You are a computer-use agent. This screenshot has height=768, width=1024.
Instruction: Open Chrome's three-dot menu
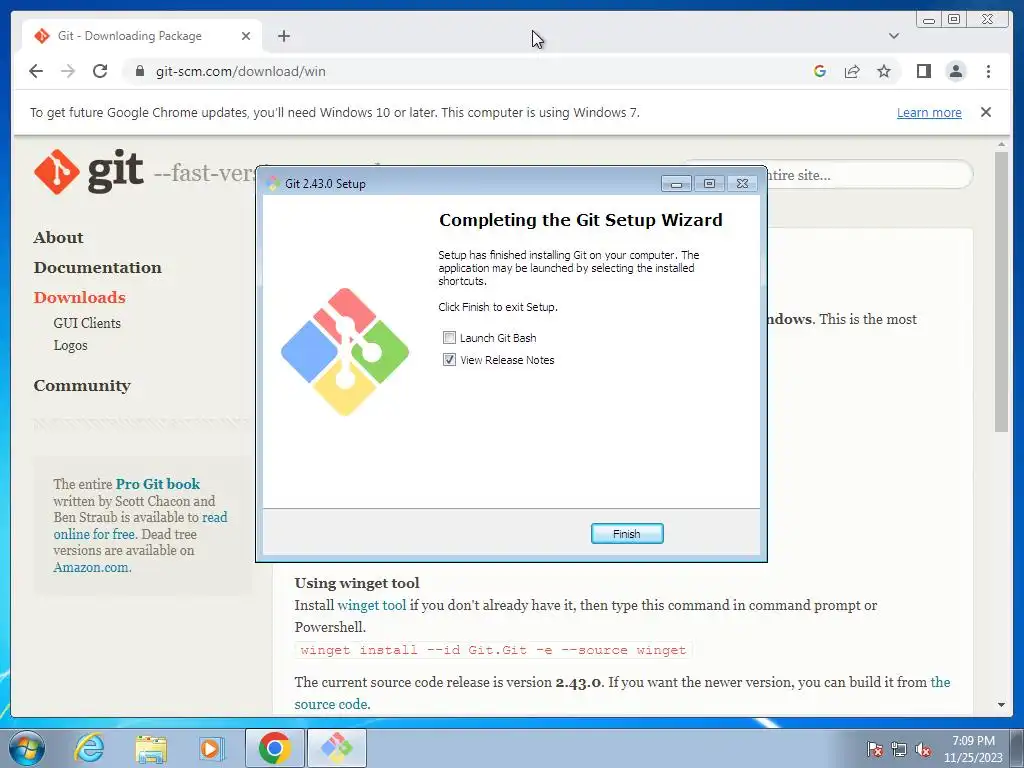coord(988,71)
